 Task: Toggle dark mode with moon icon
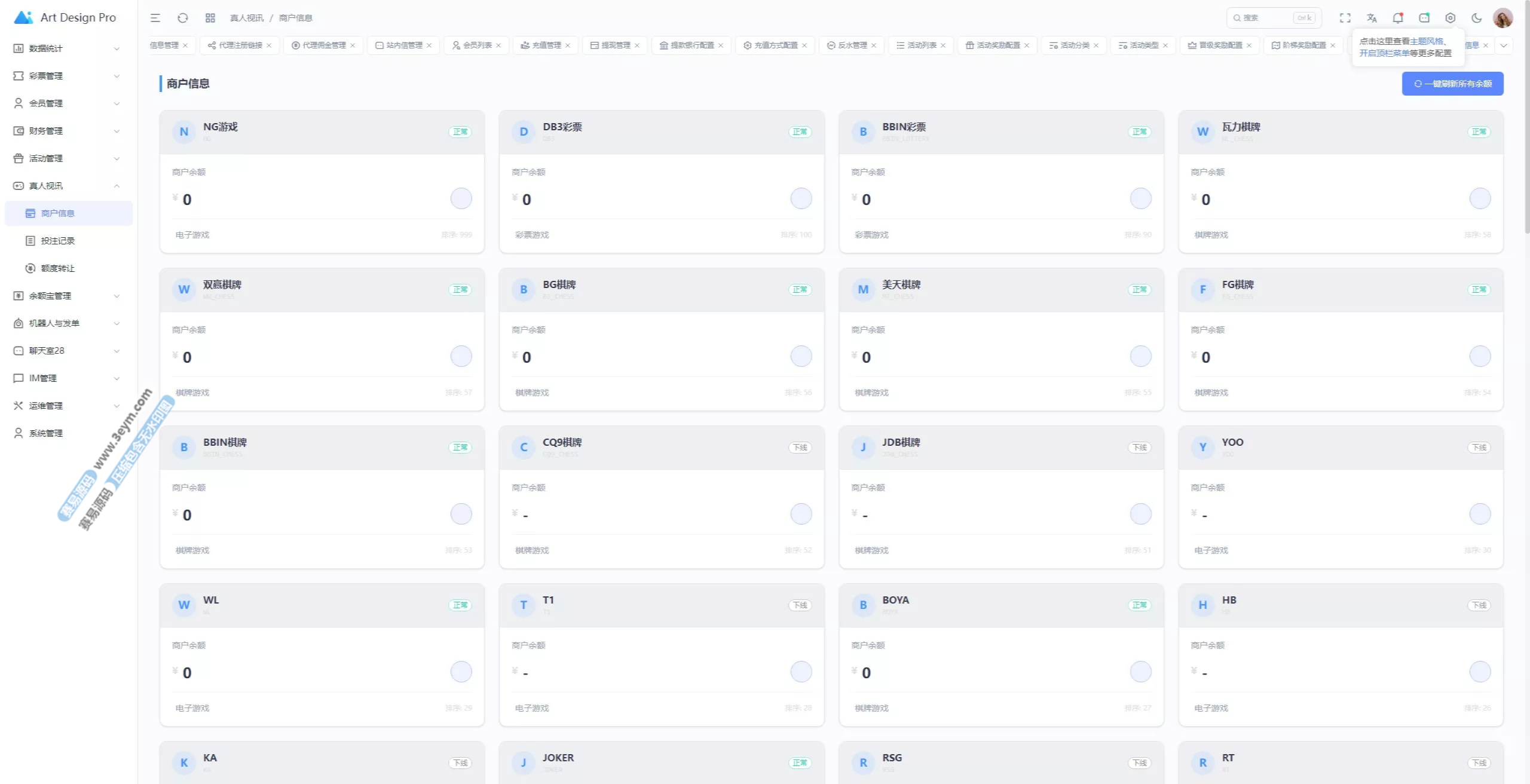1476,18
